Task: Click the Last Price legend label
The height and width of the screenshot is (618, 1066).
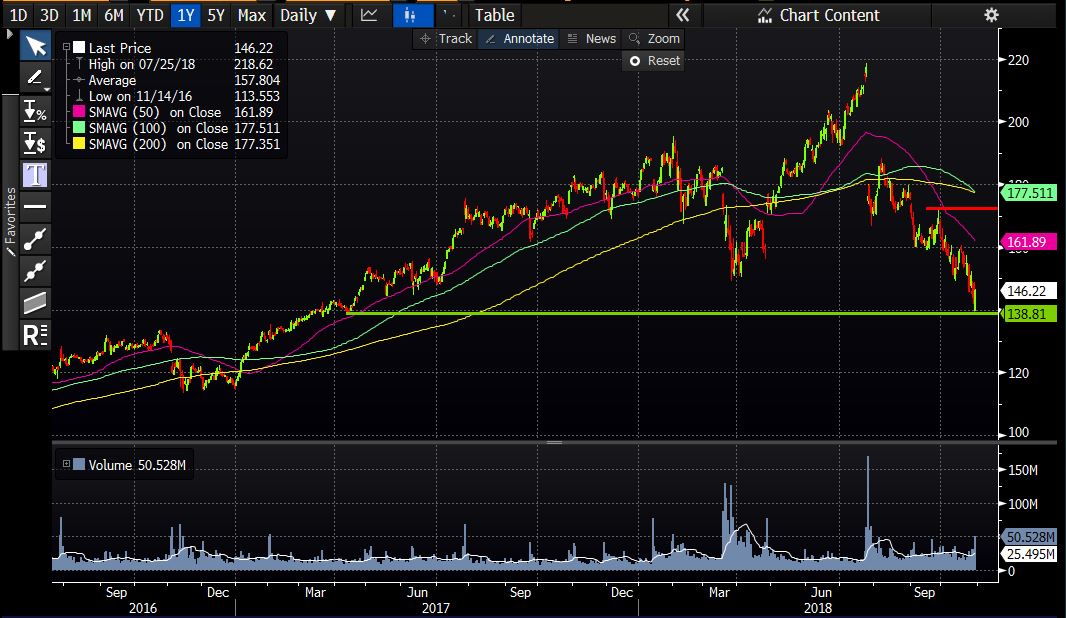Action: [x=120, y=48]
